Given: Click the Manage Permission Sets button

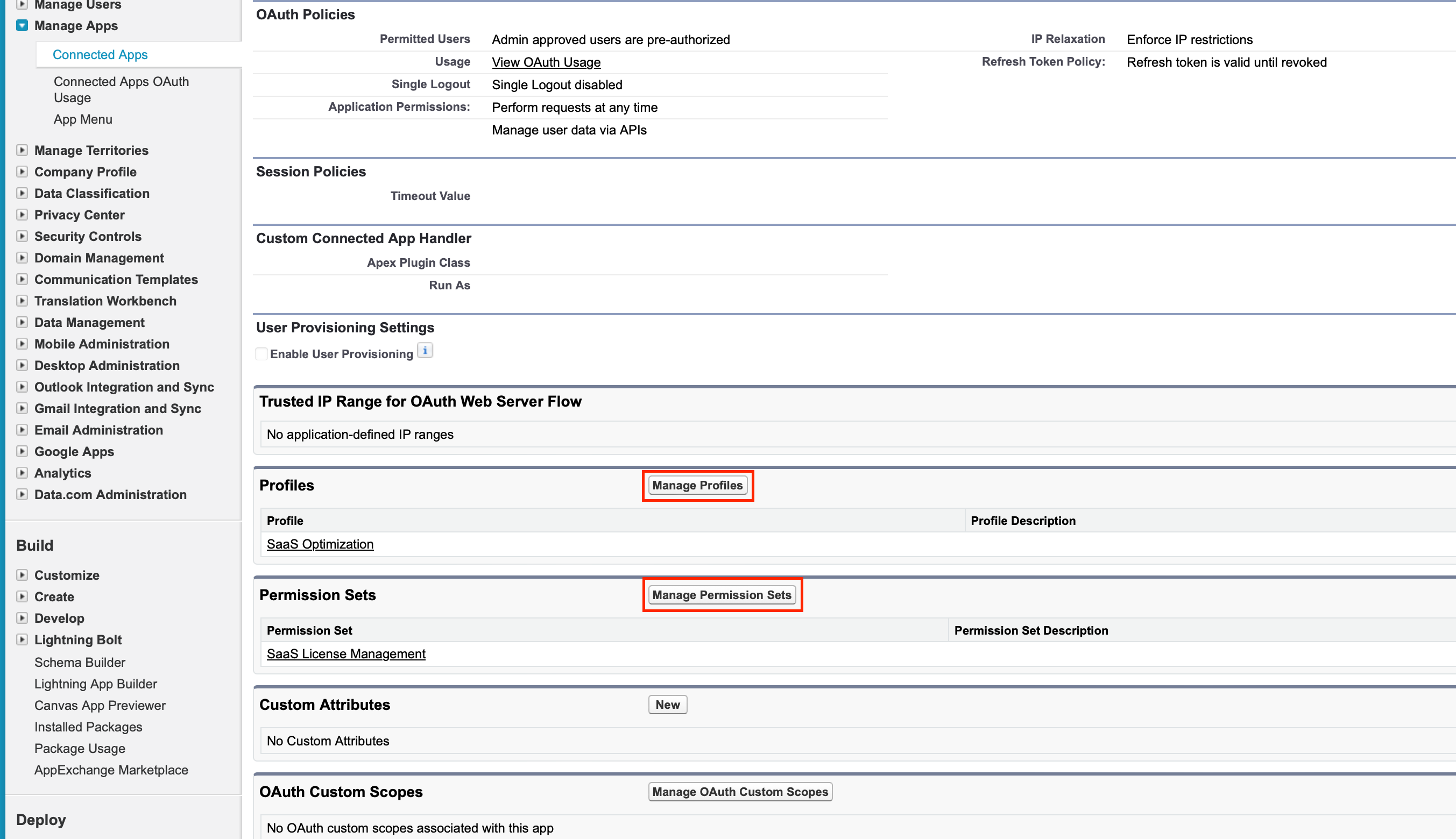Looking at the screenshot, I should tap(722, 595).
